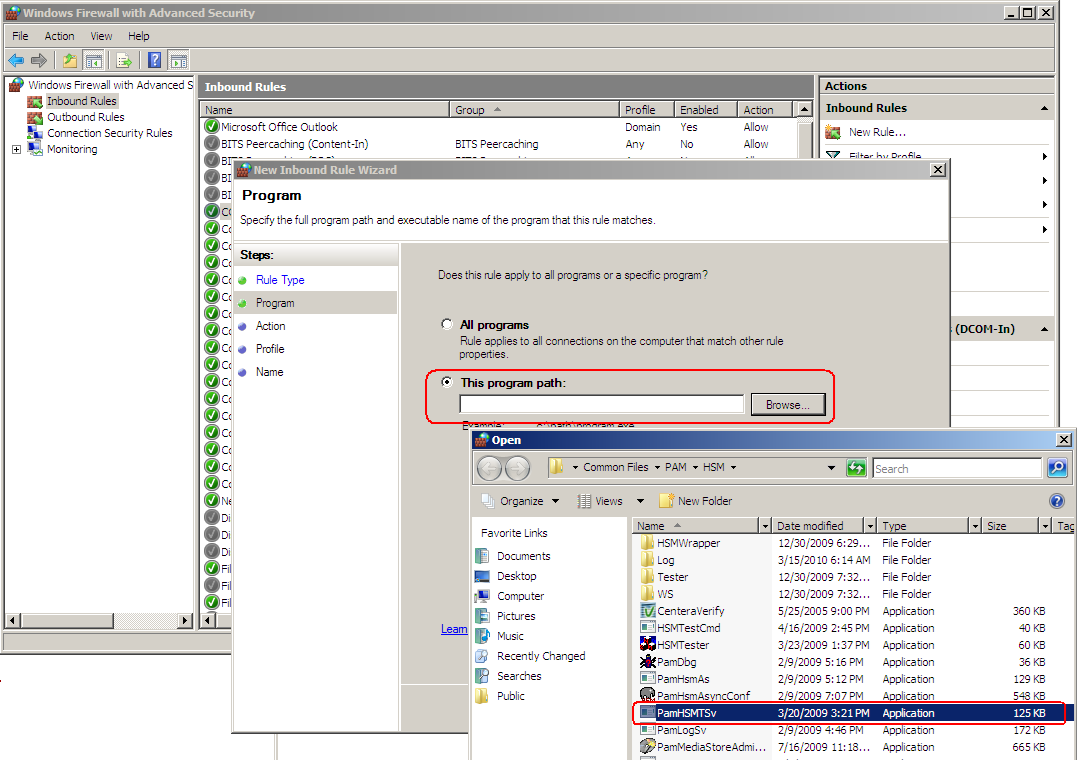Click the program path text field
This screenshot has height=764, width=1079.
[601, 404]
